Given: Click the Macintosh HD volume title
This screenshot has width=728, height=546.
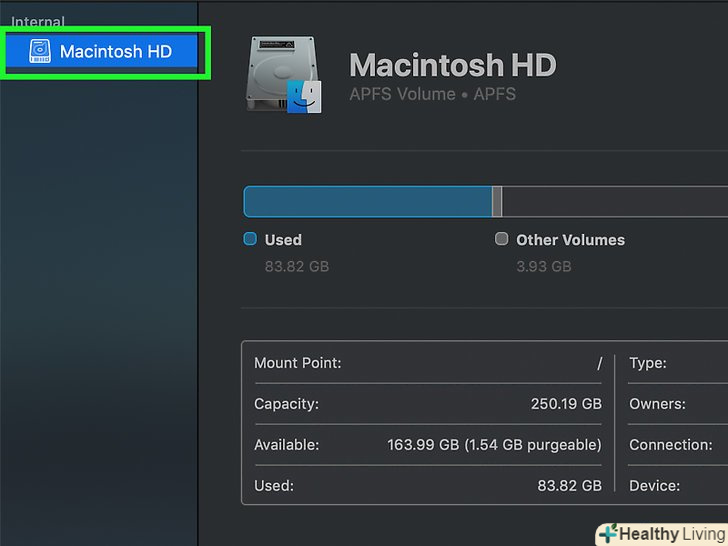Looking at the screenshot, I should tap(452, 66).
